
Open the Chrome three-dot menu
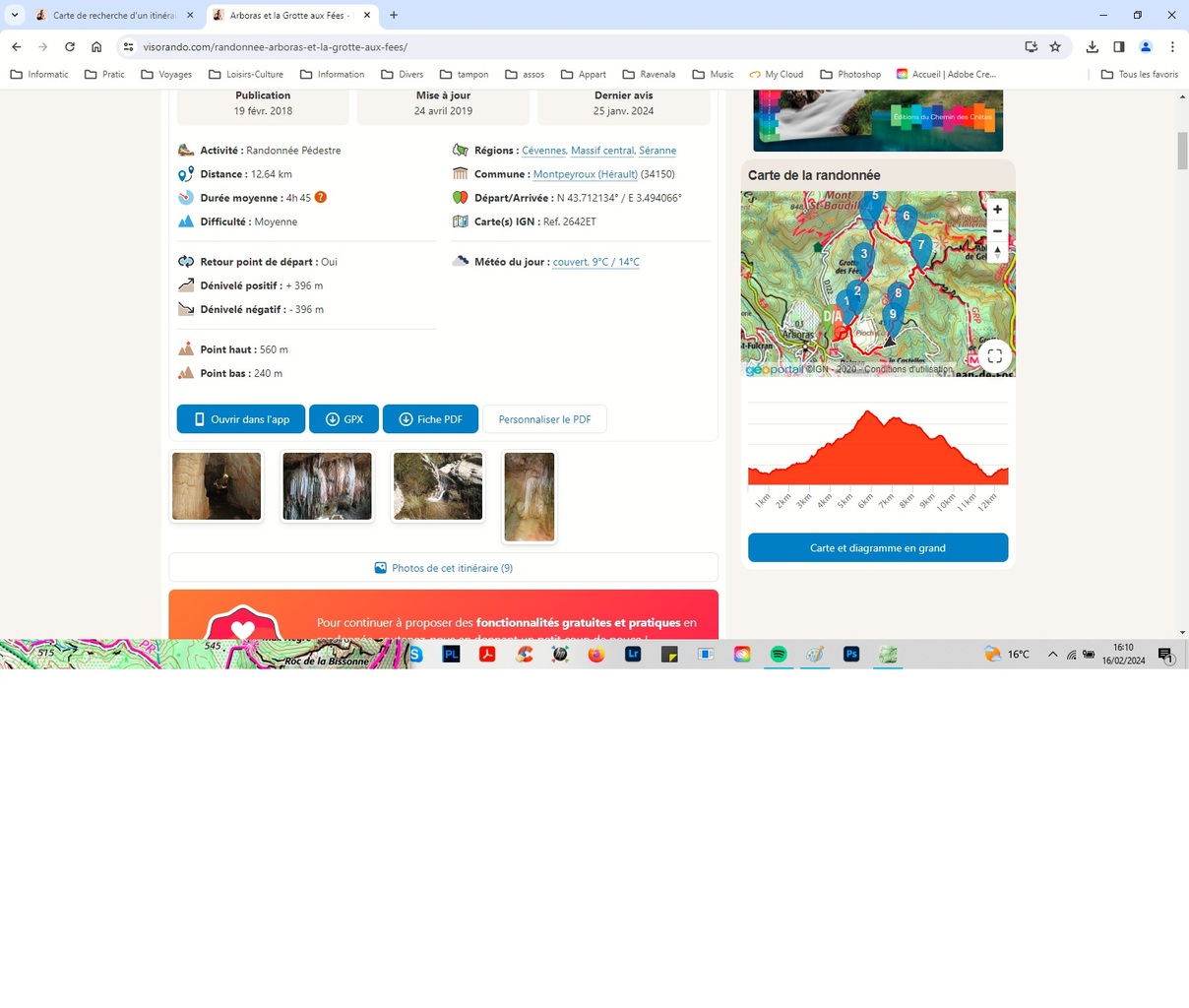tap(1172, 46)
